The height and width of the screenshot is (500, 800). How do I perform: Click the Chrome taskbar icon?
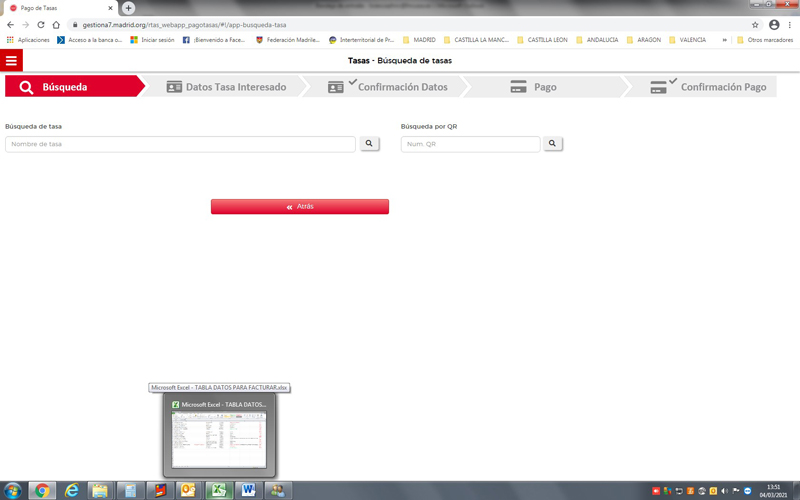pyautogui.click(x=42, y=491)
